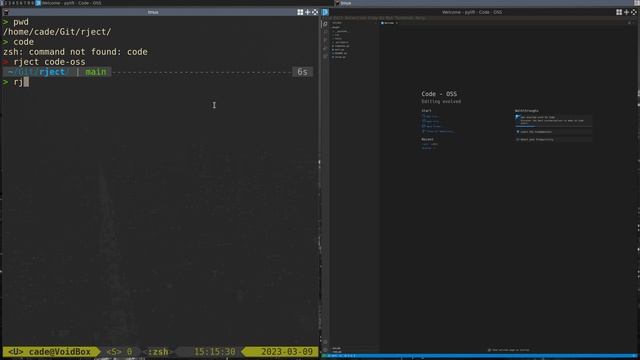Open the Terminal menu in Code - OSS
The height and width of the screenshot is (360, 640).
coord(404,18)
